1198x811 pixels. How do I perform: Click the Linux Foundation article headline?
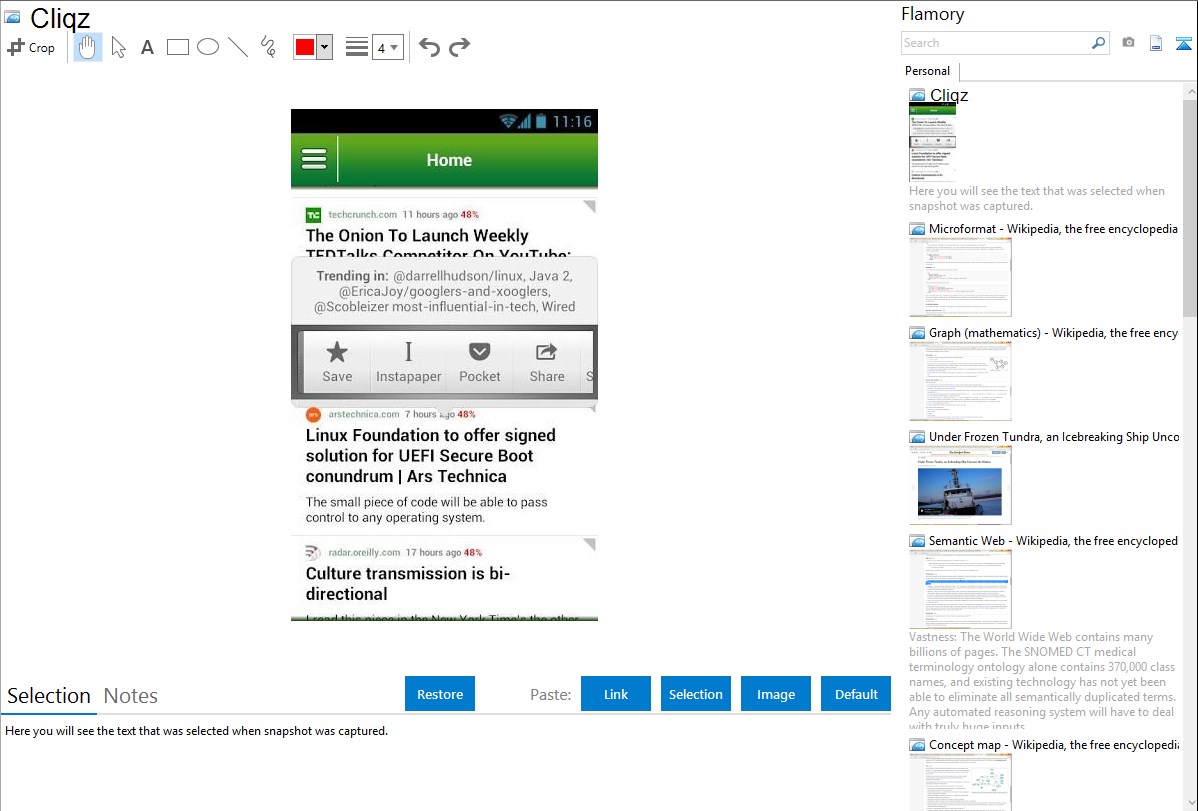point(430,456)
